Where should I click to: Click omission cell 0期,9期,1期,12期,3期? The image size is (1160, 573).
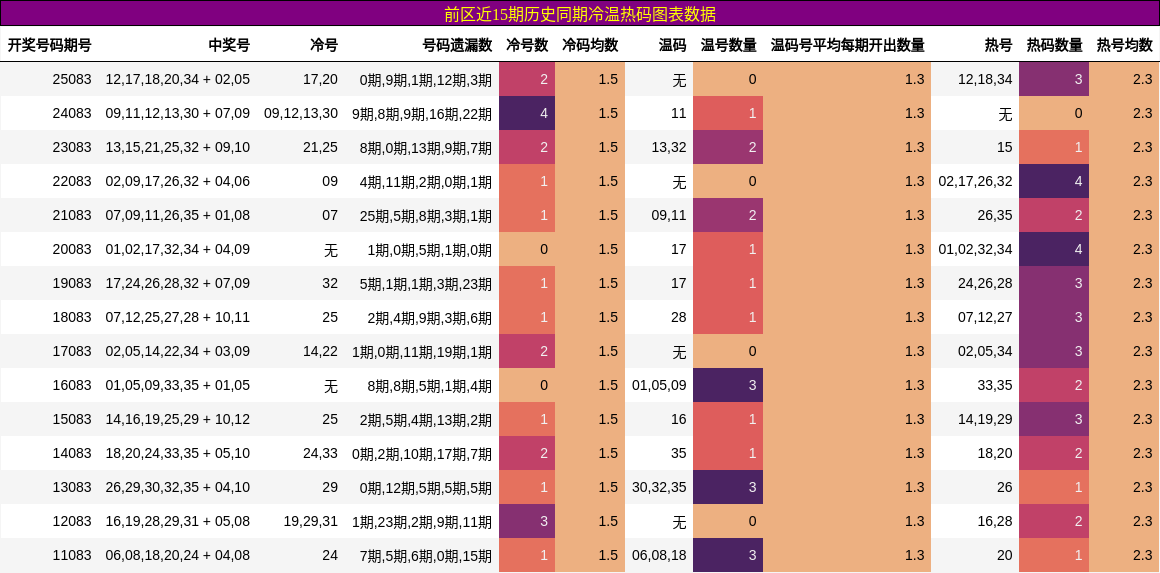pyautogui.click(x=425, y=79)
